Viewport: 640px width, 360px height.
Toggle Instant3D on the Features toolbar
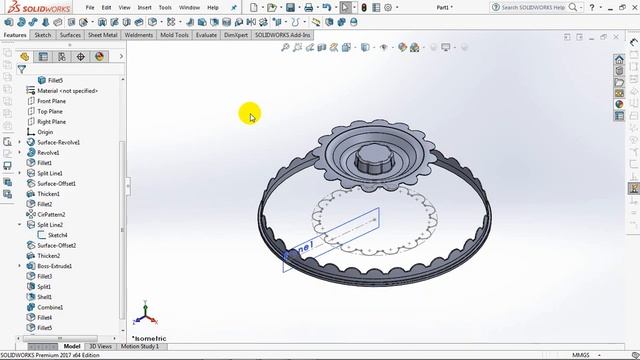click(316, 22)
